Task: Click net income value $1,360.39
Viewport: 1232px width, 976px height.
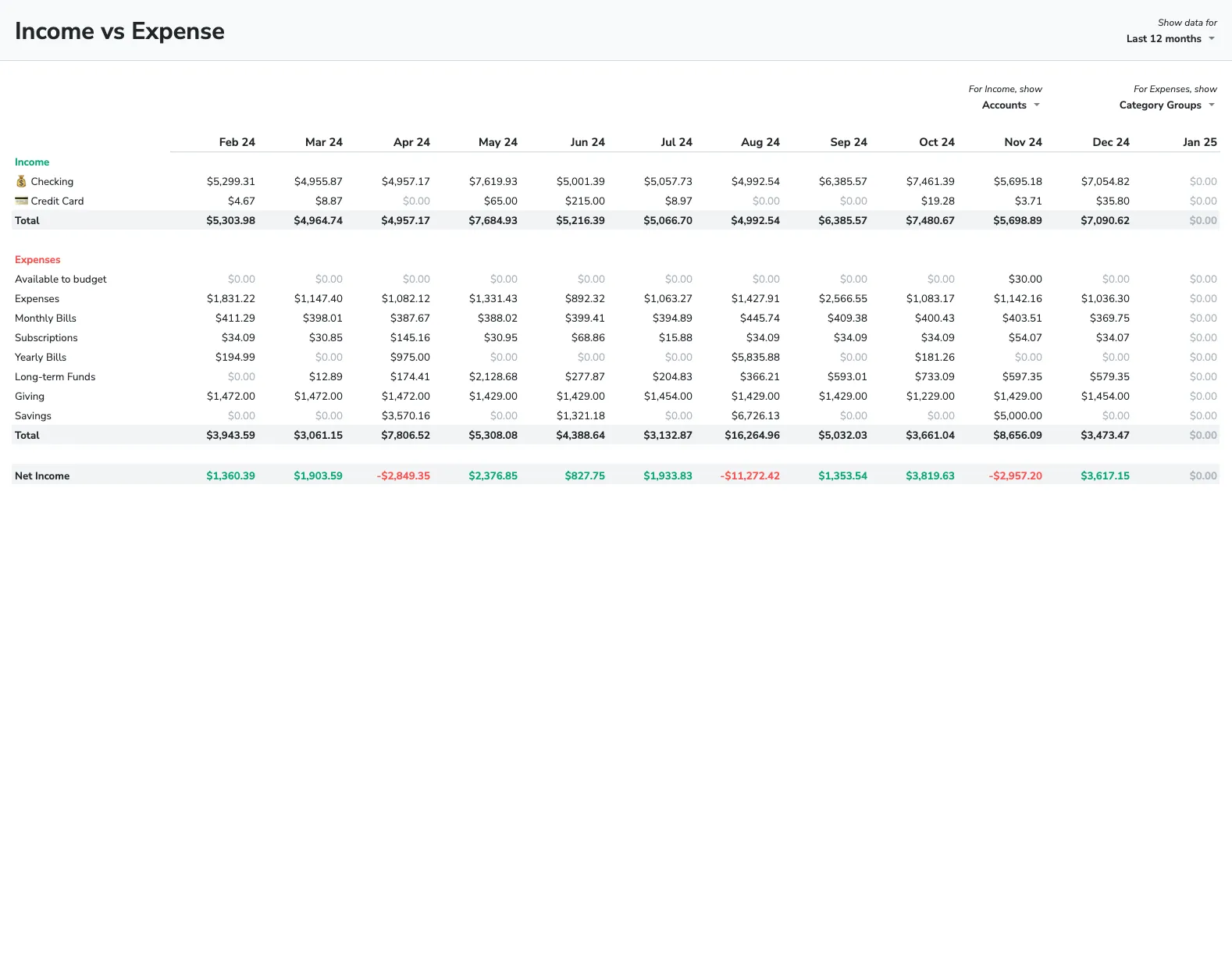Action: point(231,476)
